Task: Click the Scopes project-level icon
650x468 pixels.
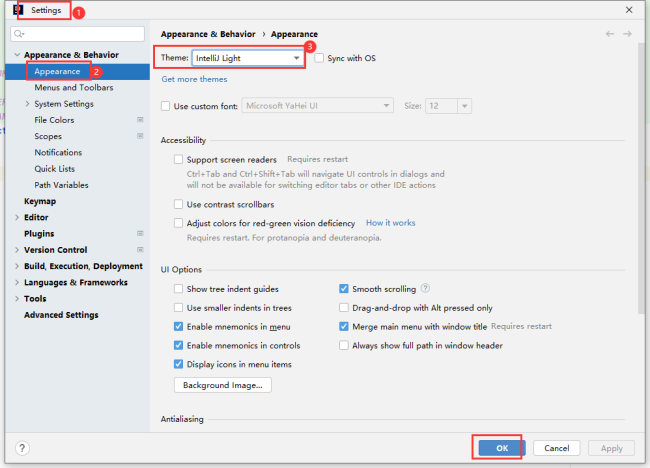Action: tap(140, 136)
